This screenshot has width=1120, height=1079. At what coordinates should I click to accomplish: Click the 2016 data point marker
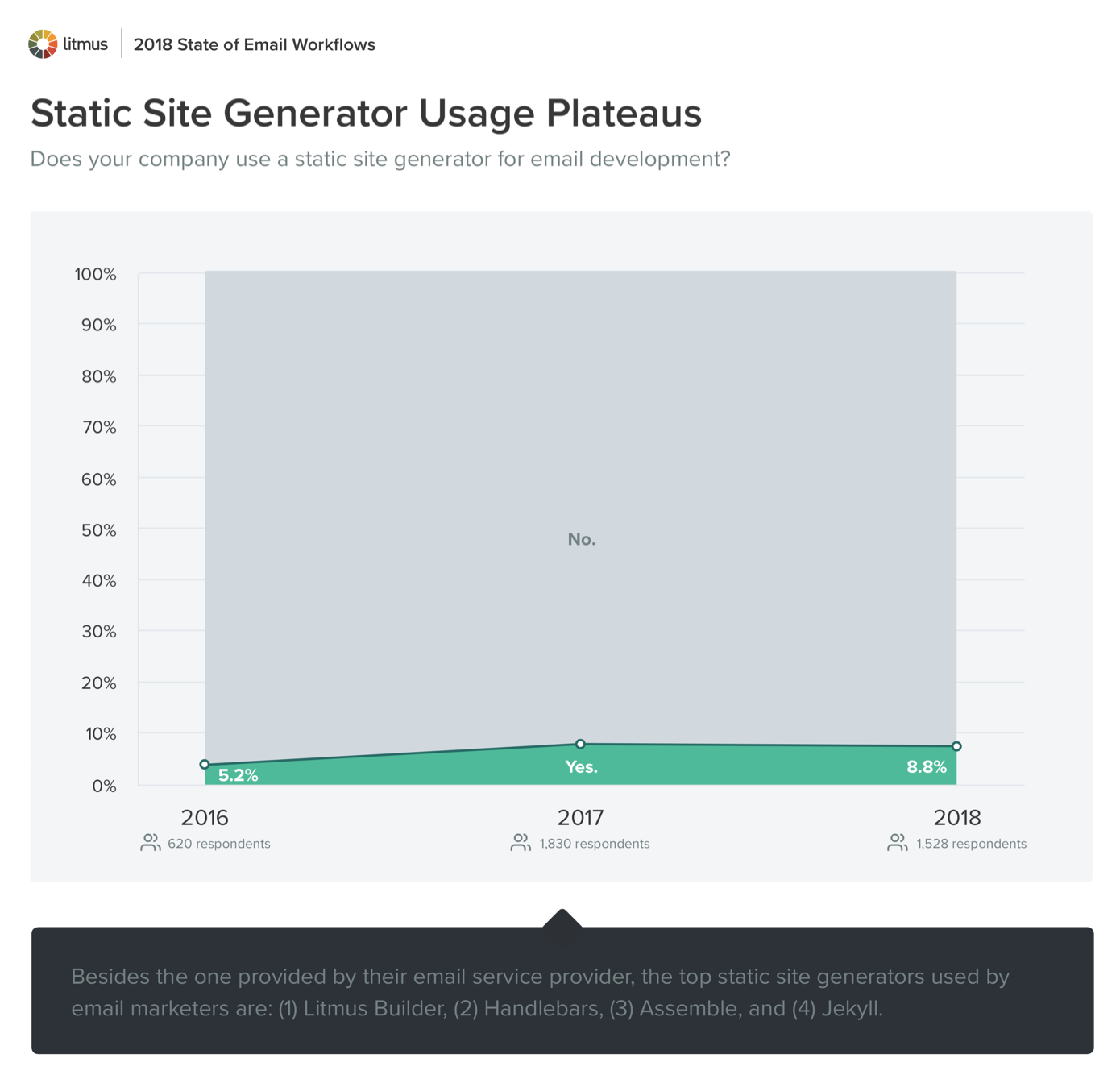click(x=205, y=764)
